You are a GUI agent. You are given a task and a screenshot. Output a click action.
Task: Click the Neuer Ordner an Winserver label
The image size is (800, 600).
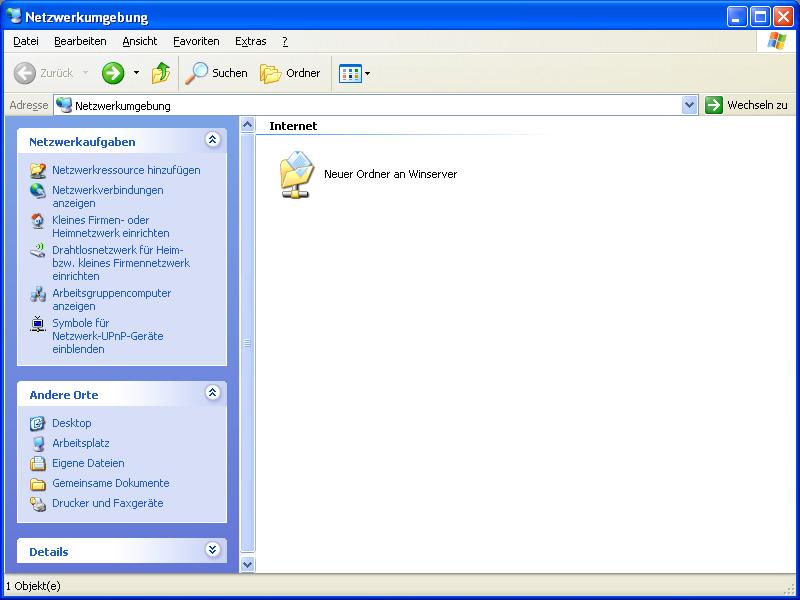390,174
